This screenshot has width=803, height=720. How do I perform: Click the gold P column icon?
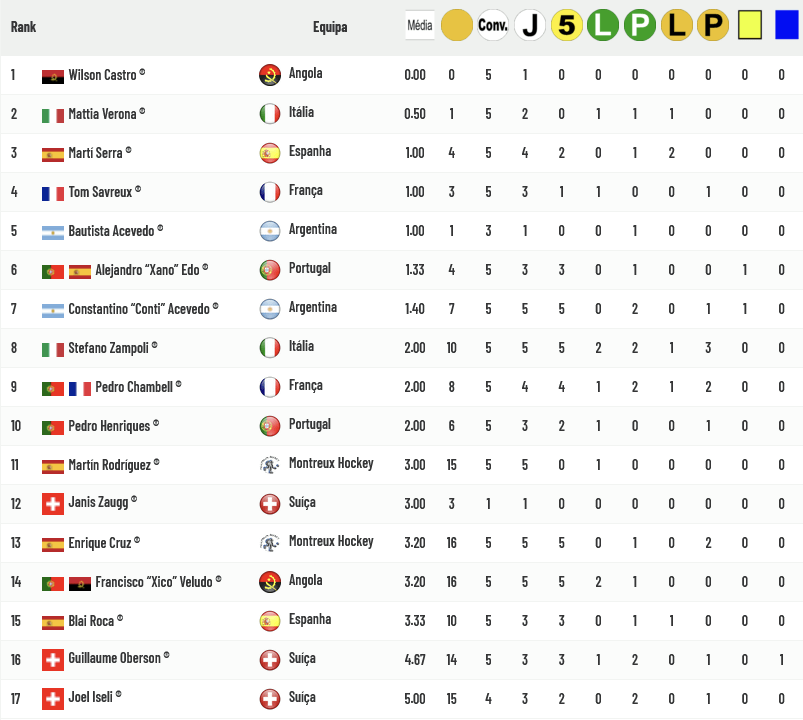coord(712,26)
